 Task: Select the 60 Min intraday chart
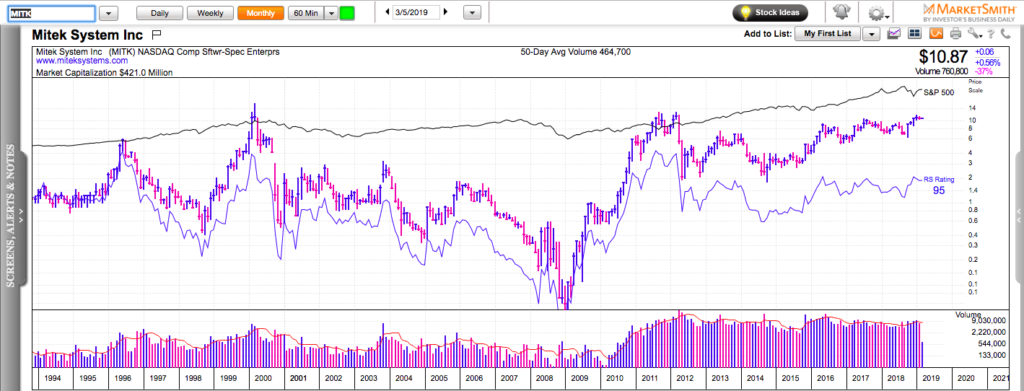click(x=306, y=13)
